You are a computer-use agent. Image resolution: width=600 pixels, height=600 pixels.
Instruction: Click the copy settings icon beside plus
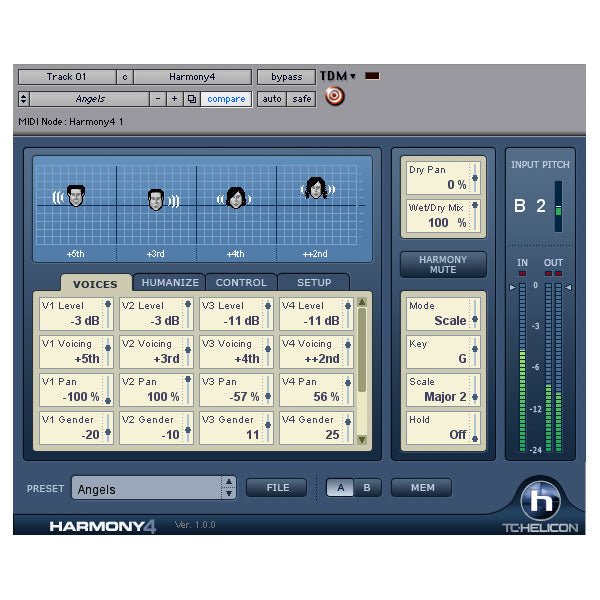[x=192, y=99]
